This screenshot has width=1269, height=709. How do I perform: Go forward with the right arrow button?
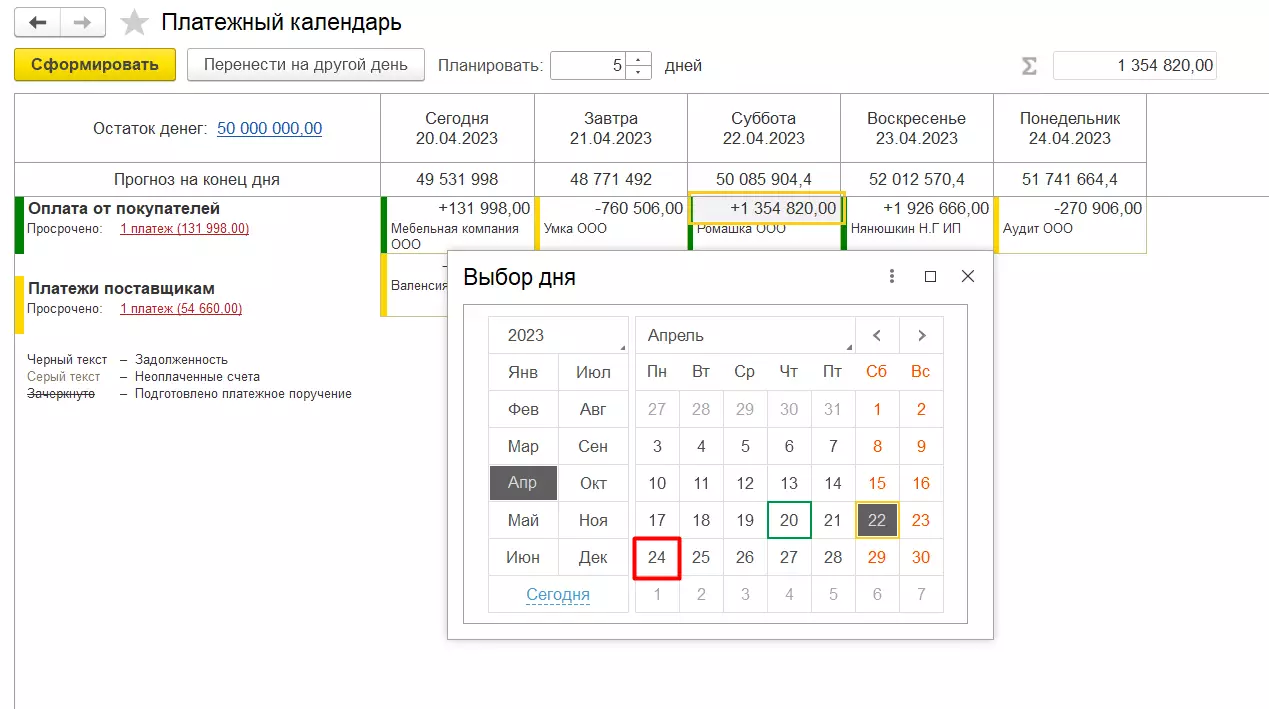[83, 22]
